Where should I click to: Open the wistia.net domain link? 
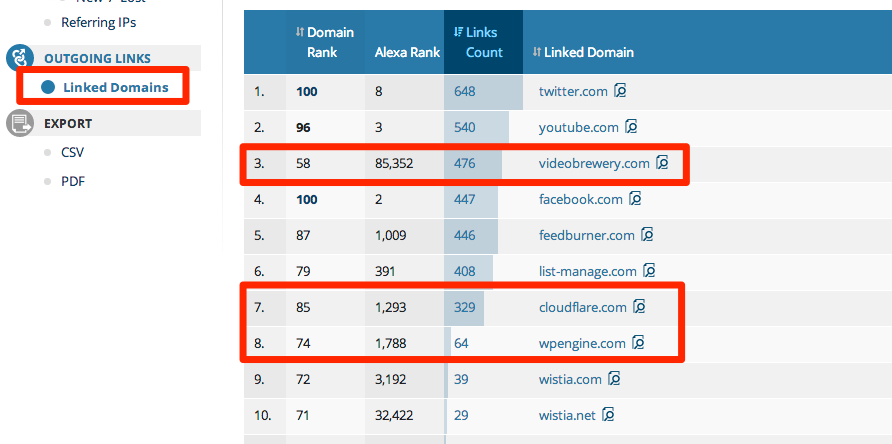pyautogui.click(x=567, y=416)
